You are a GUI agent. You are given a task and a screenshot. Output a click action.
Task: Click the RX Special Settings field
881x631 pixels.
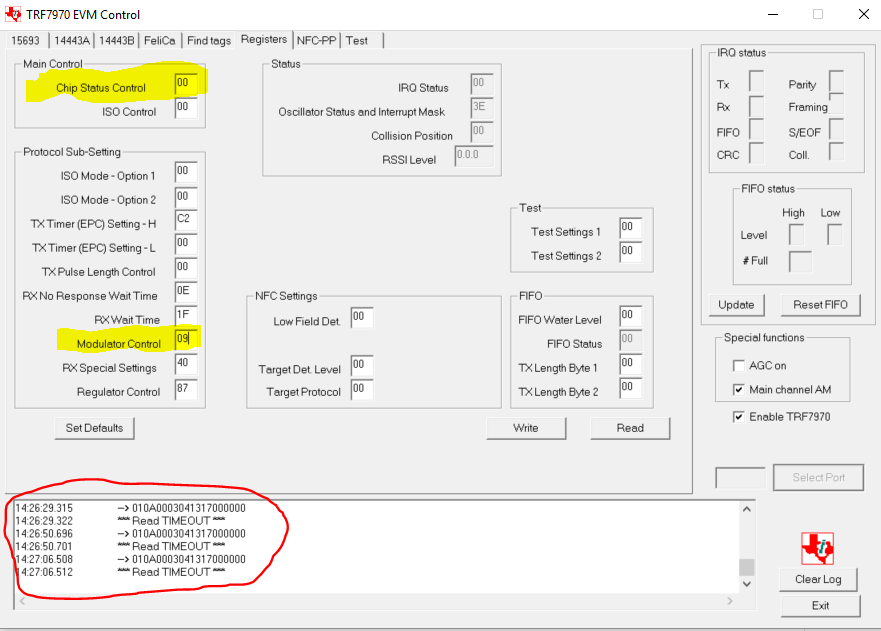click(x=185, y=364)
